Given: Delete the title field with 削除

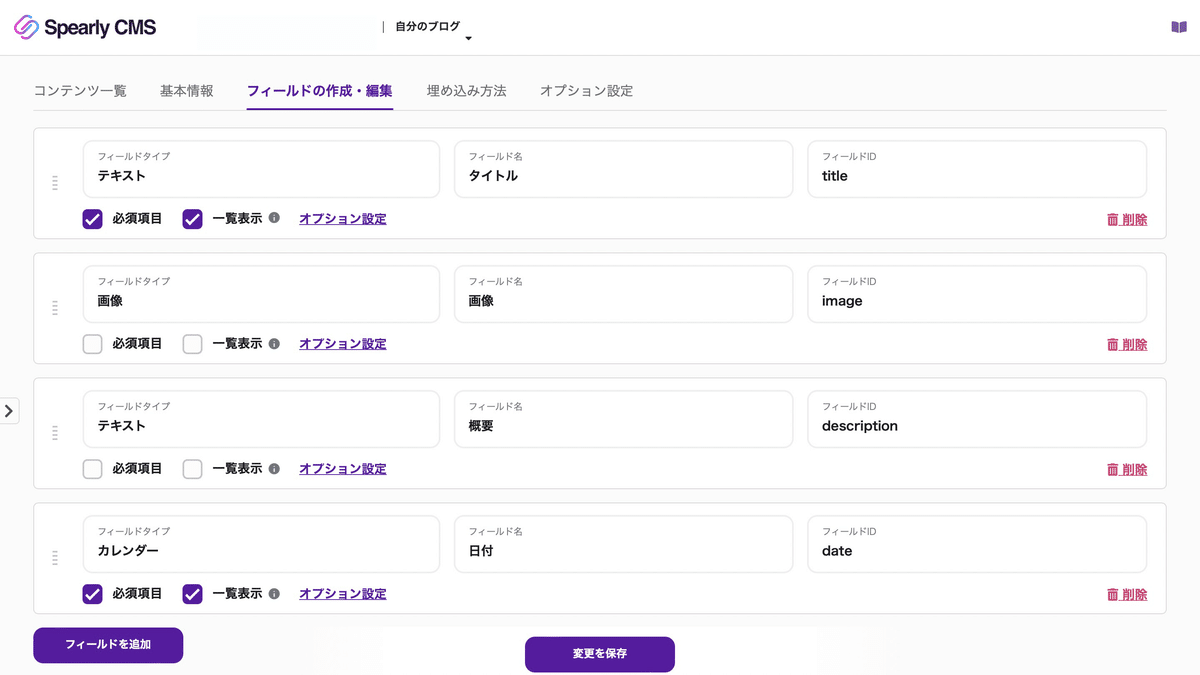Looking at the screenshot, I should pyautogui.click(x=1127, y=220).
